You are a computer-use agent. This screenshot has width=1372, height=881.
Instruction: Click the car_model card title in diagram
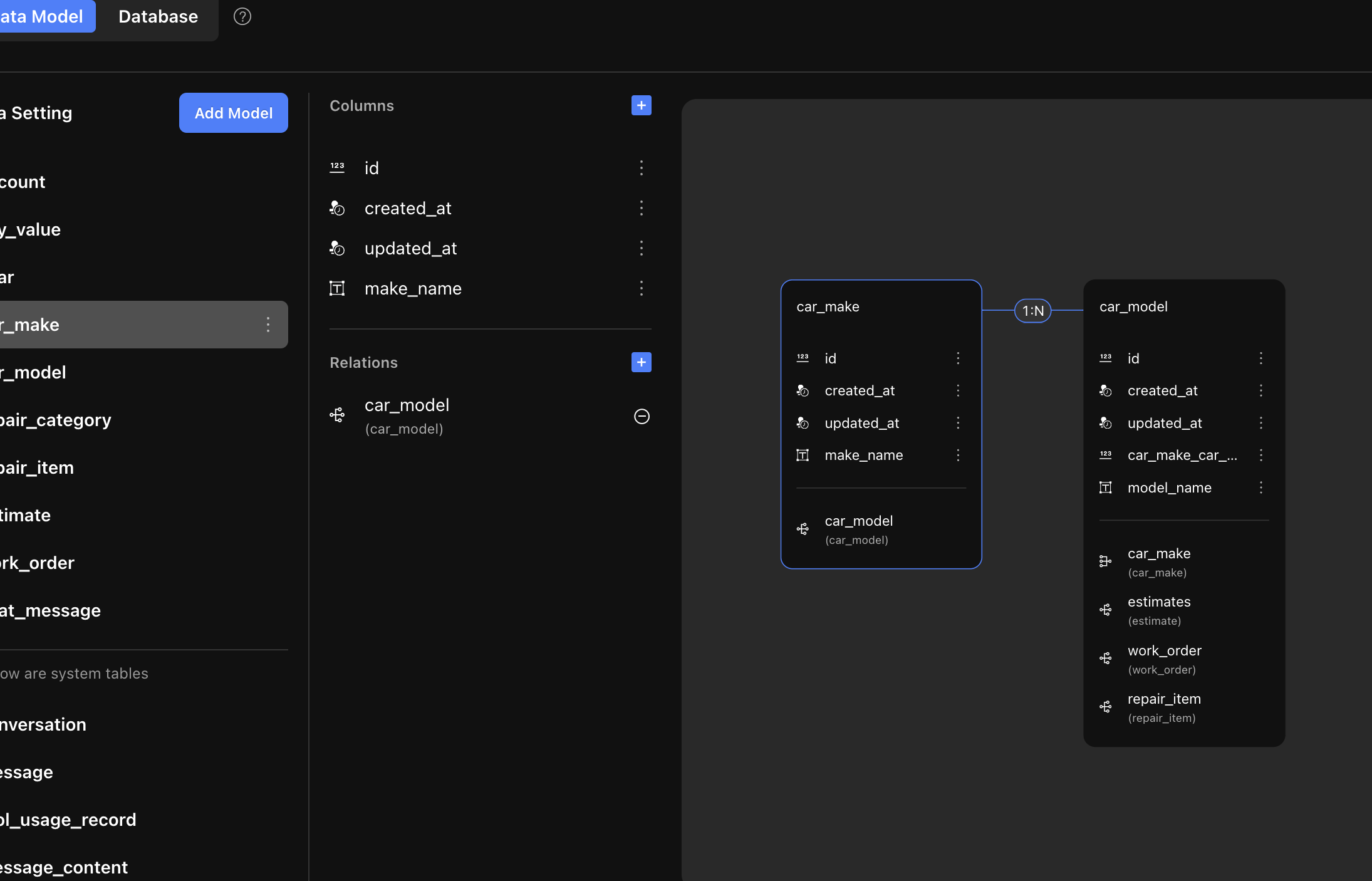[x=1133, y=306]
